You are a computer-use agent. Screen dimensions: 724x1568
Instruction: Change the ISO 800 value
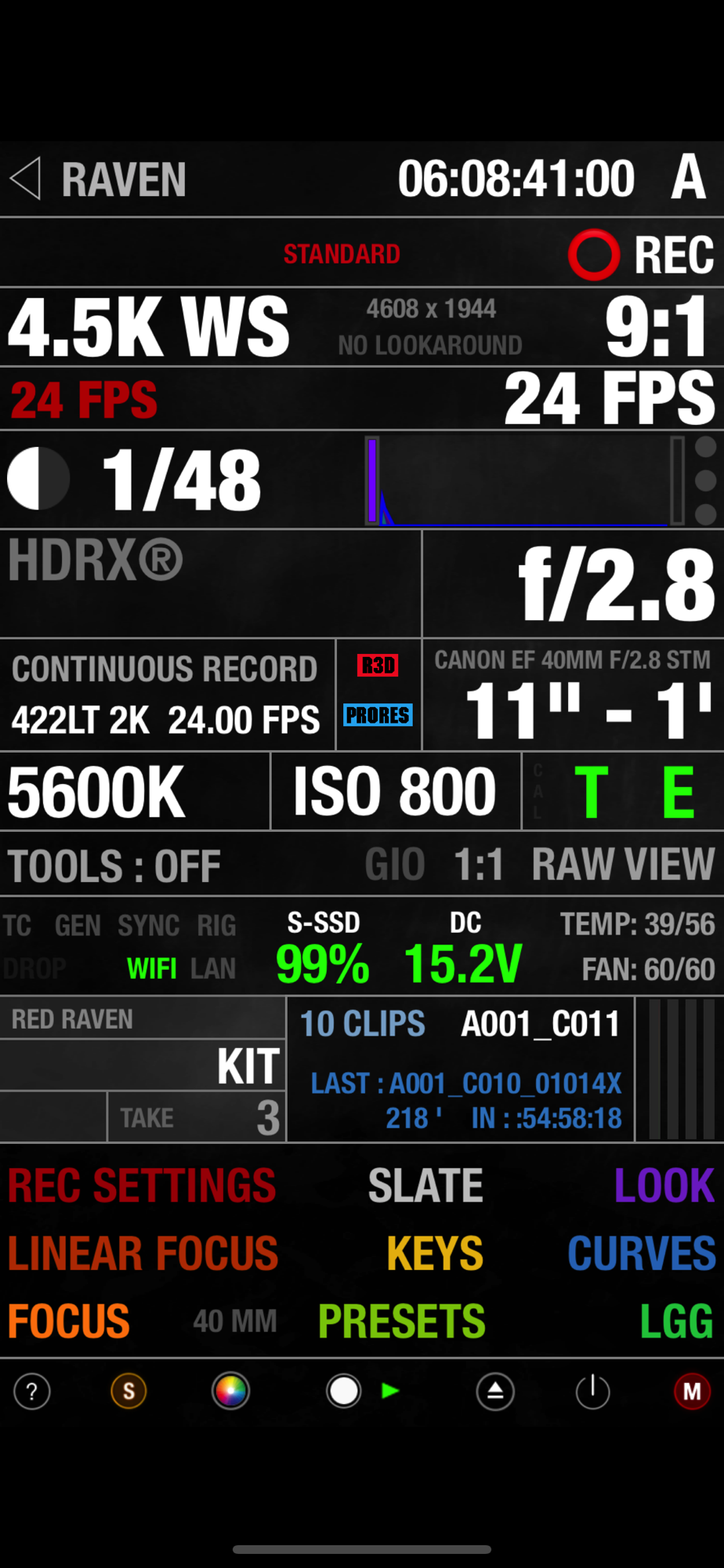click(395, 793)
